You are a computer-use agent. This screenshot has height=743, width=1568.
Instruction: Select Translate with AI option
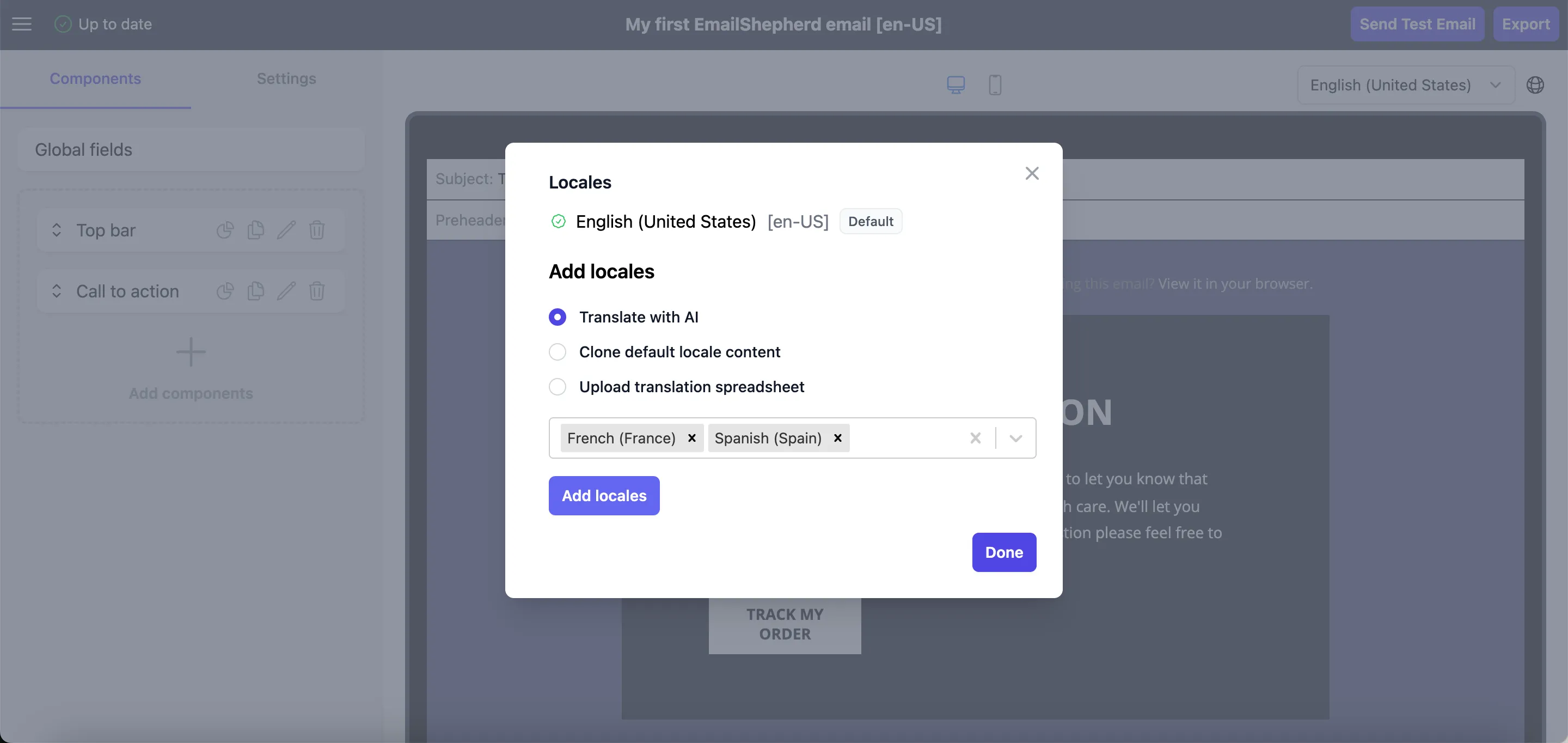click(x=557, y=317)
